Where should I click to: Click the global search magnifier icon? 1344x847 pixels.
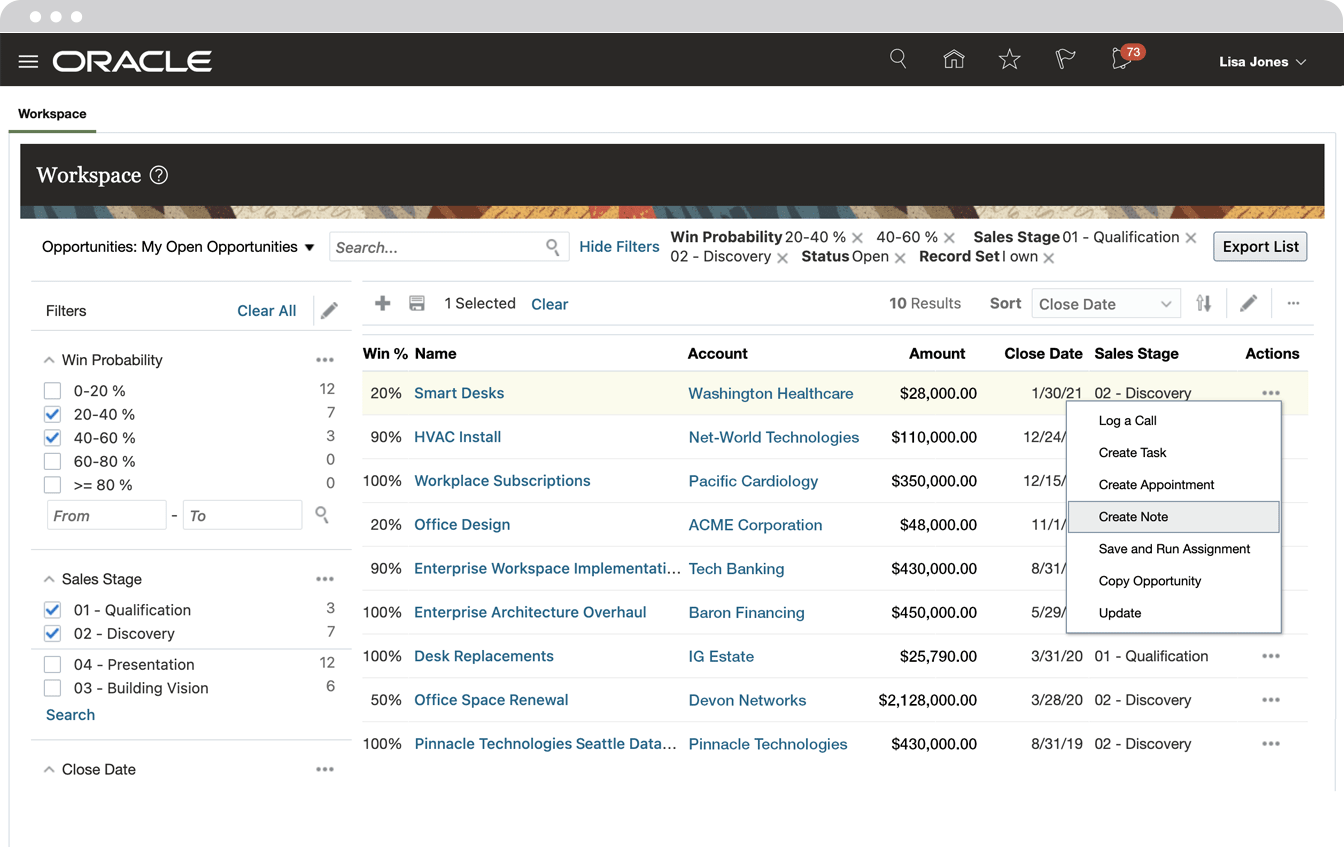[x=898, y=59]
